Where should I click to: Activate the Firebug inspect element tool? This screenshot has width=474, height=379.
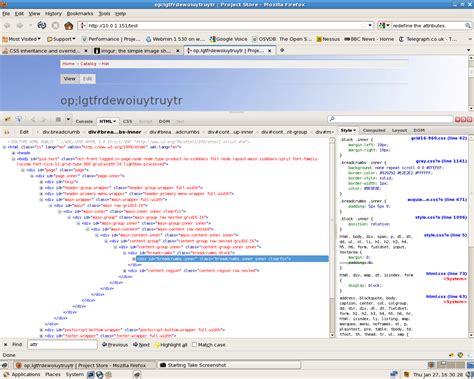pyautogui.click(x=19, y=119)
